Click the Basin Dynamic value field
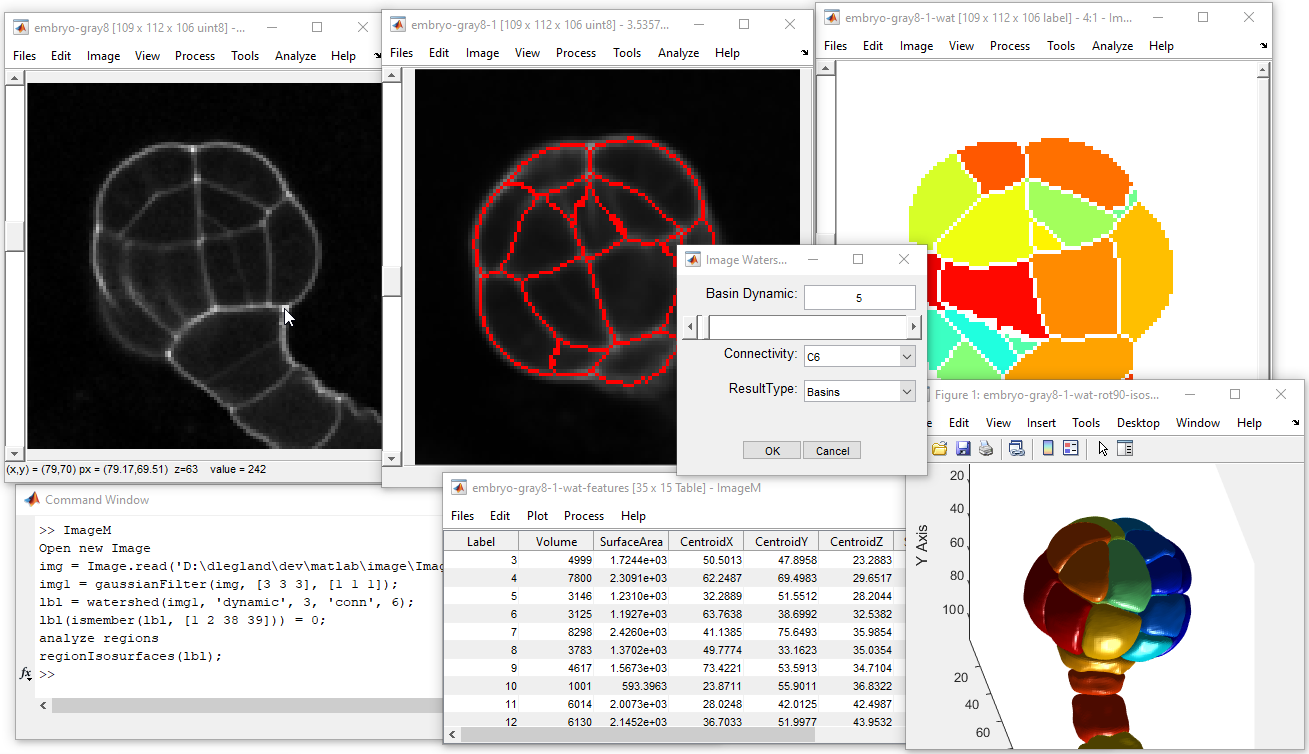 859,298
